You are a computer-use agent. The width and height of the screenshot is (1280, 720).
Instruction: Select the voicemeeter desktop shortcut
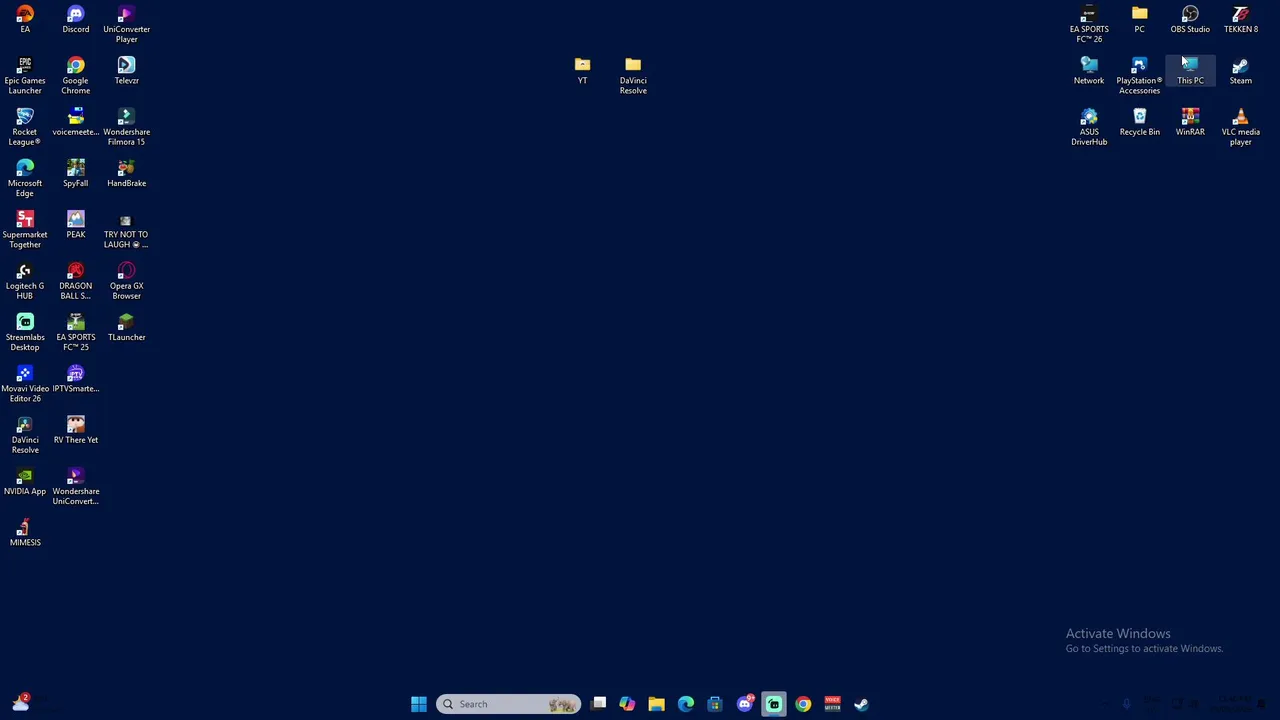(75, 122)
